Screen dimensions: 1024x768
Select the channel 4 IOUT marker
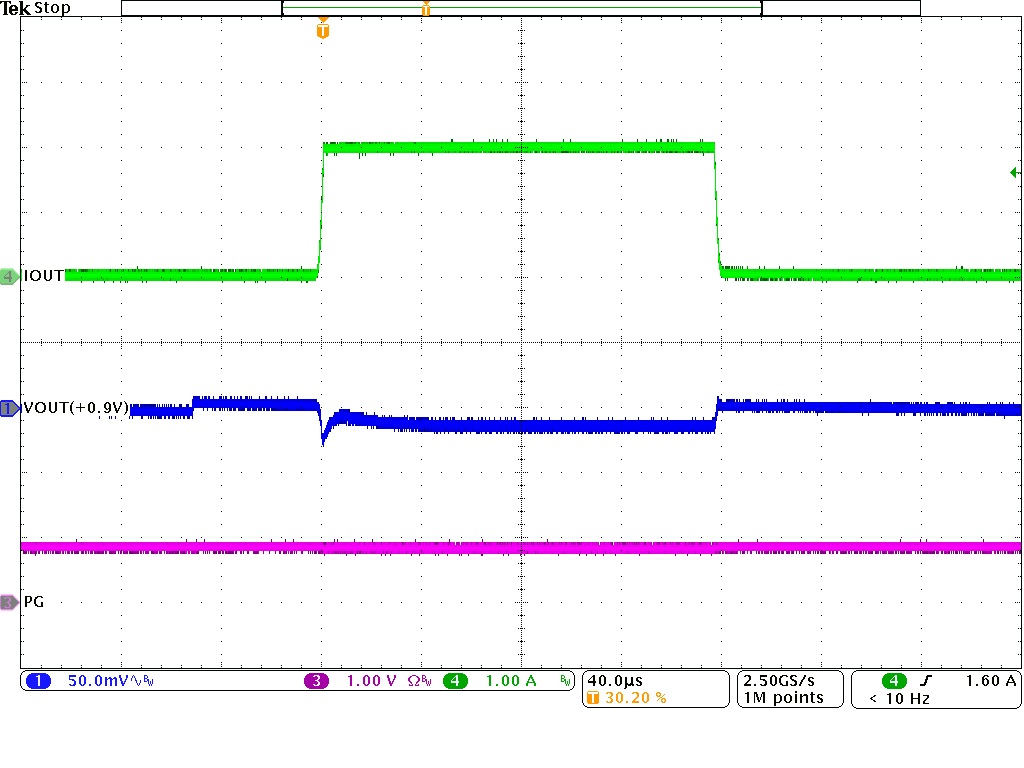click(8, 275)
